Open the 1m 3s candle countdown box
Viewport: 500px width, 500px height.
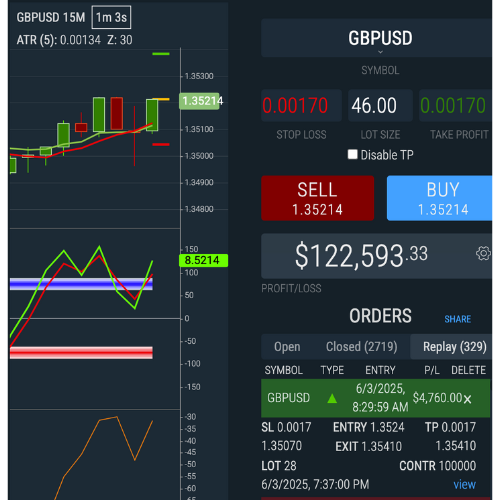pyautogui.click(x=111, y=17)
